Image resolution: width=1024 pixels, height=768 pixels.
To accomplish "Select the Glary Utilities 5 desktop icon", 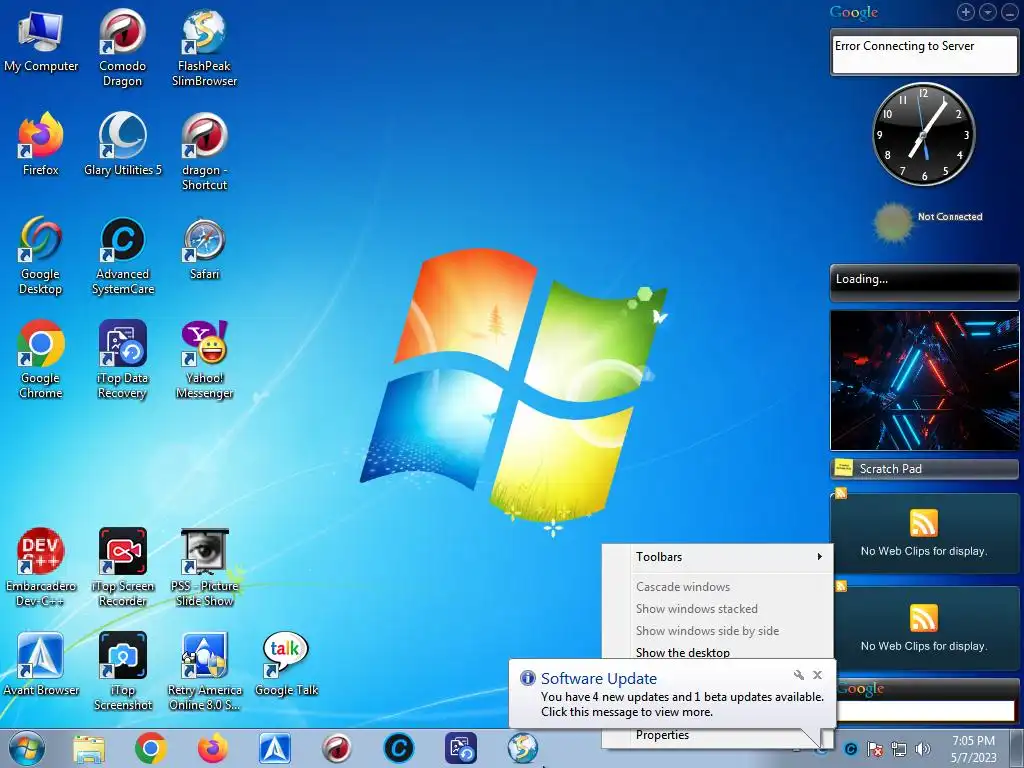I will (122, 144).
